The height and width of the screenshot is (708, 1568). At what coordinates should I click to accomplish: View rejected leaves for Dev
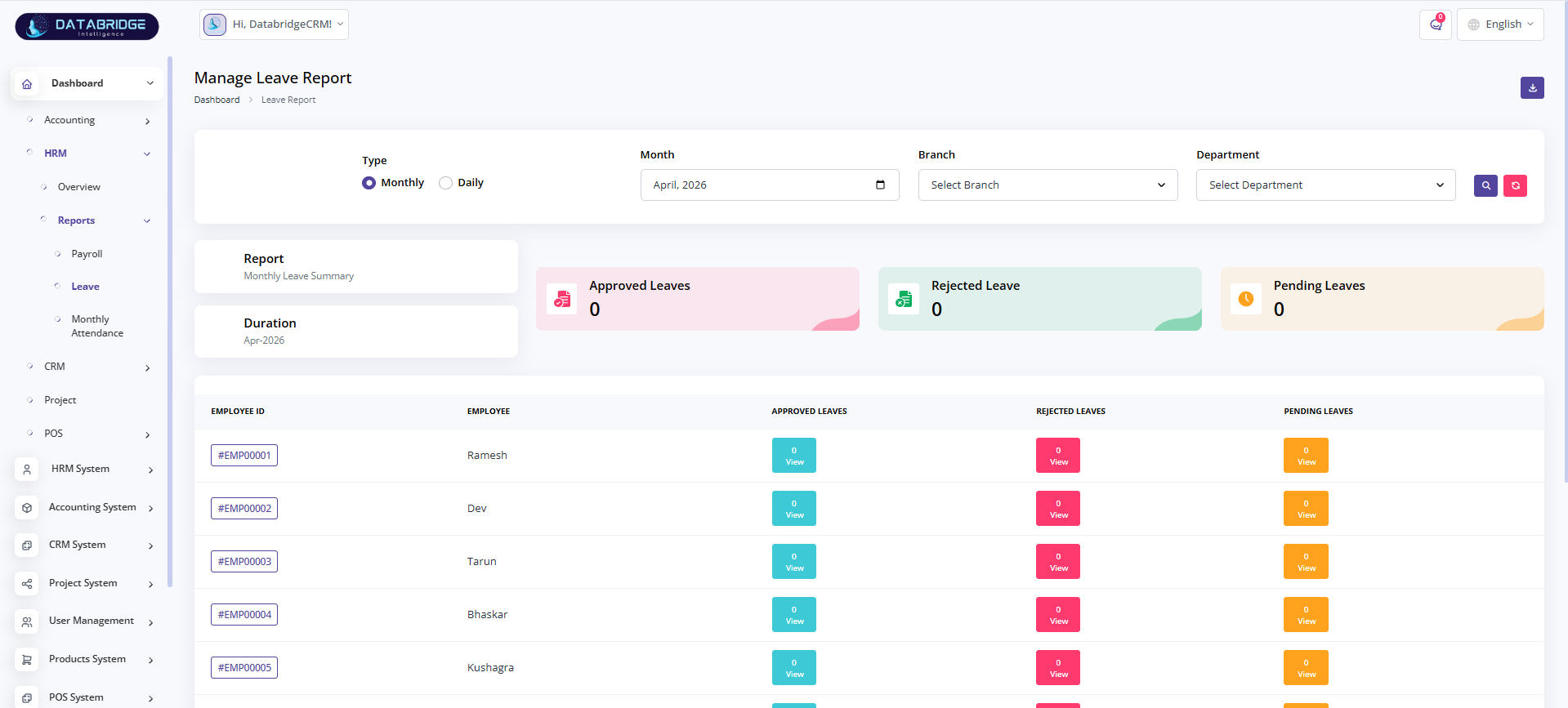1058,509
